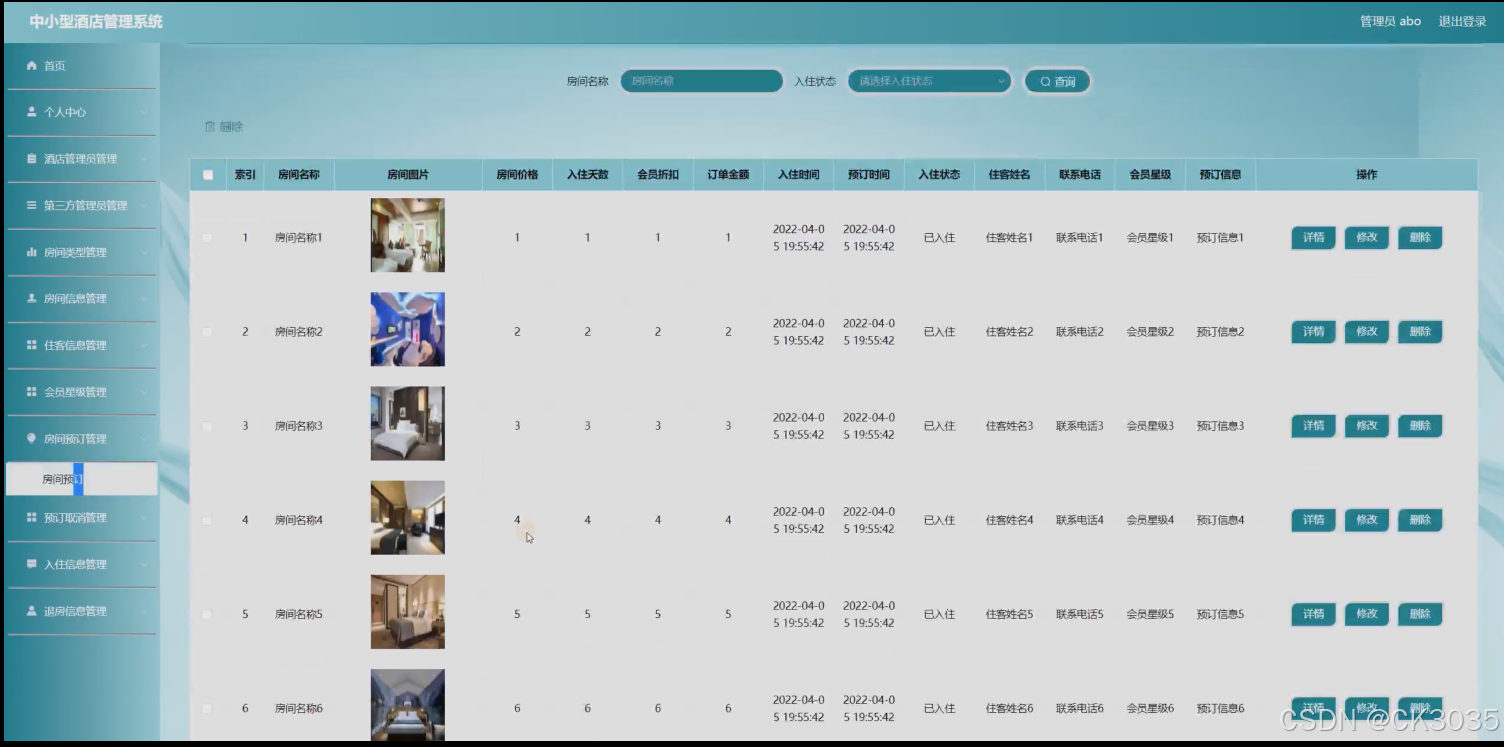
Task: Log out via 退出登录
Action: 1462,21
